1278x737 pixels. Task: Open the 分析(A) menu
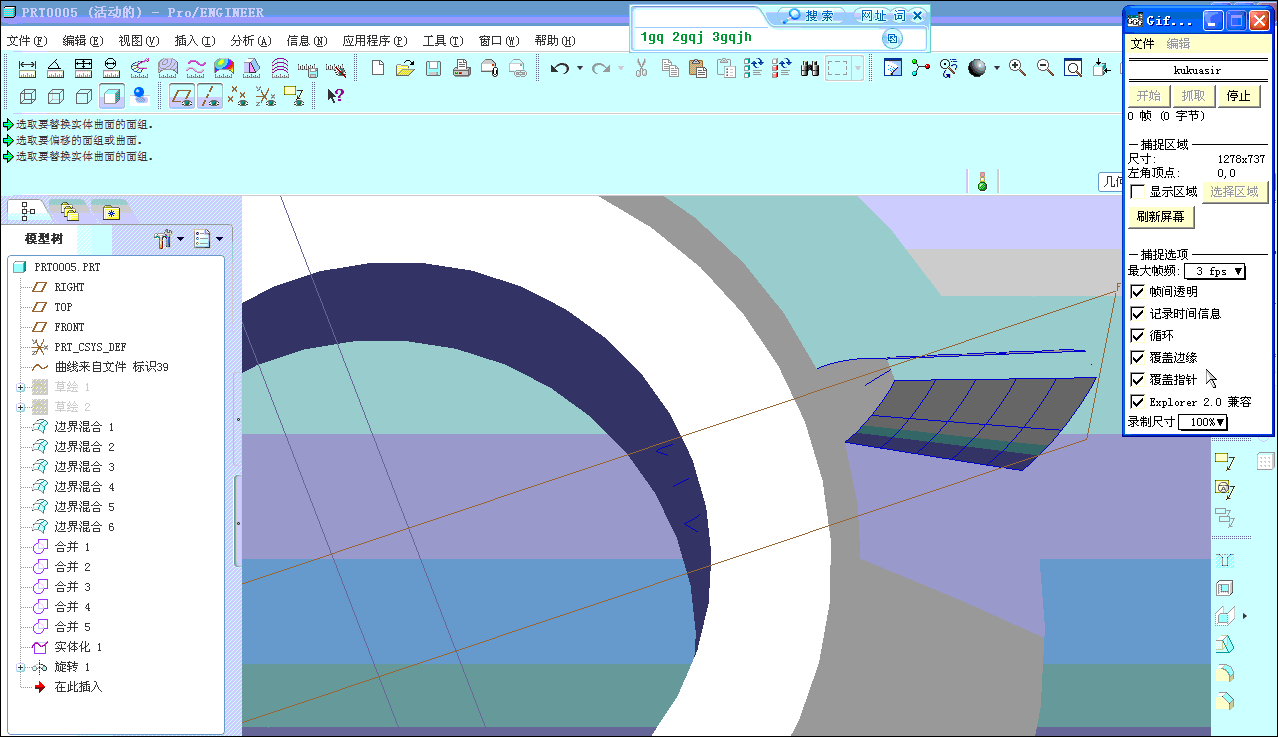coord(251,41)
